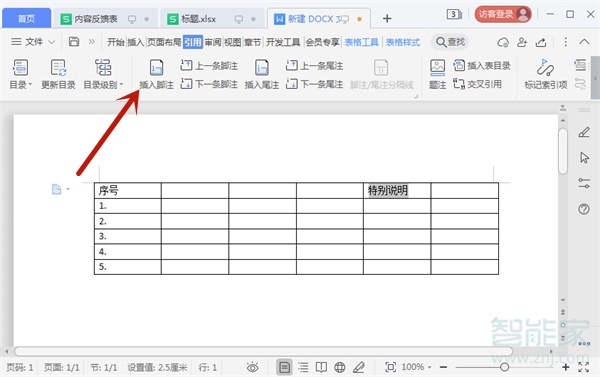The image size is (600, 377).
Task: Open the 目录级别 level dropdown
Action: tap(103, 74)
